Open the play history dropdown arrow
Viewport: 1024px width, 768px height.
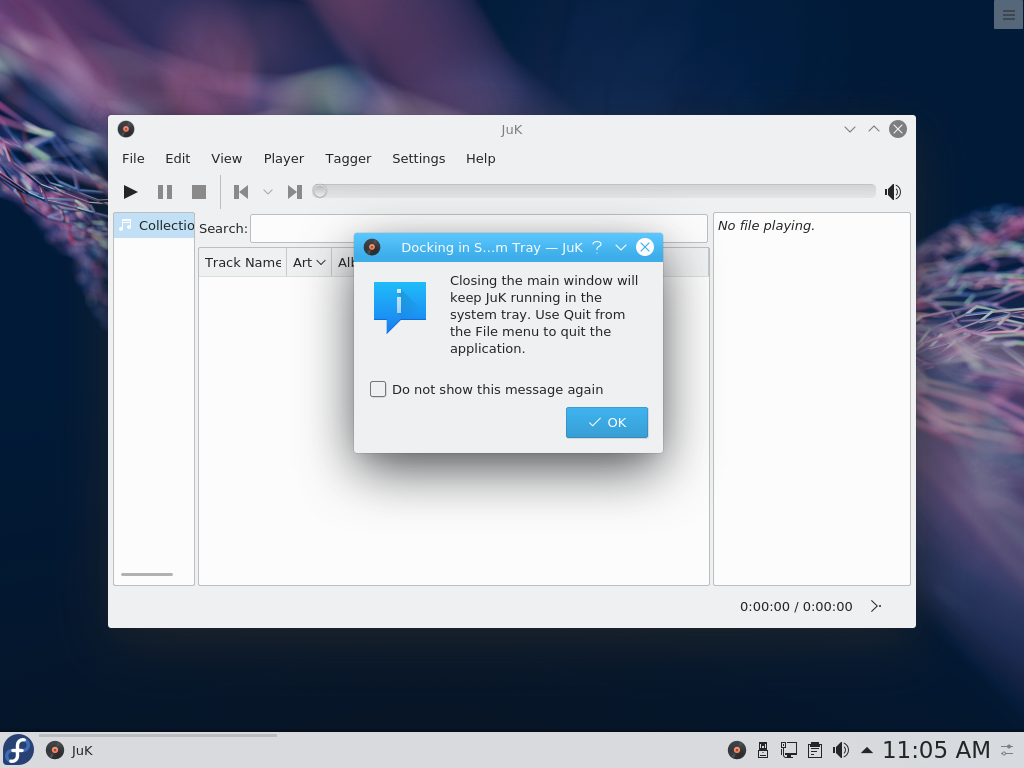click(x=268, y=192)
